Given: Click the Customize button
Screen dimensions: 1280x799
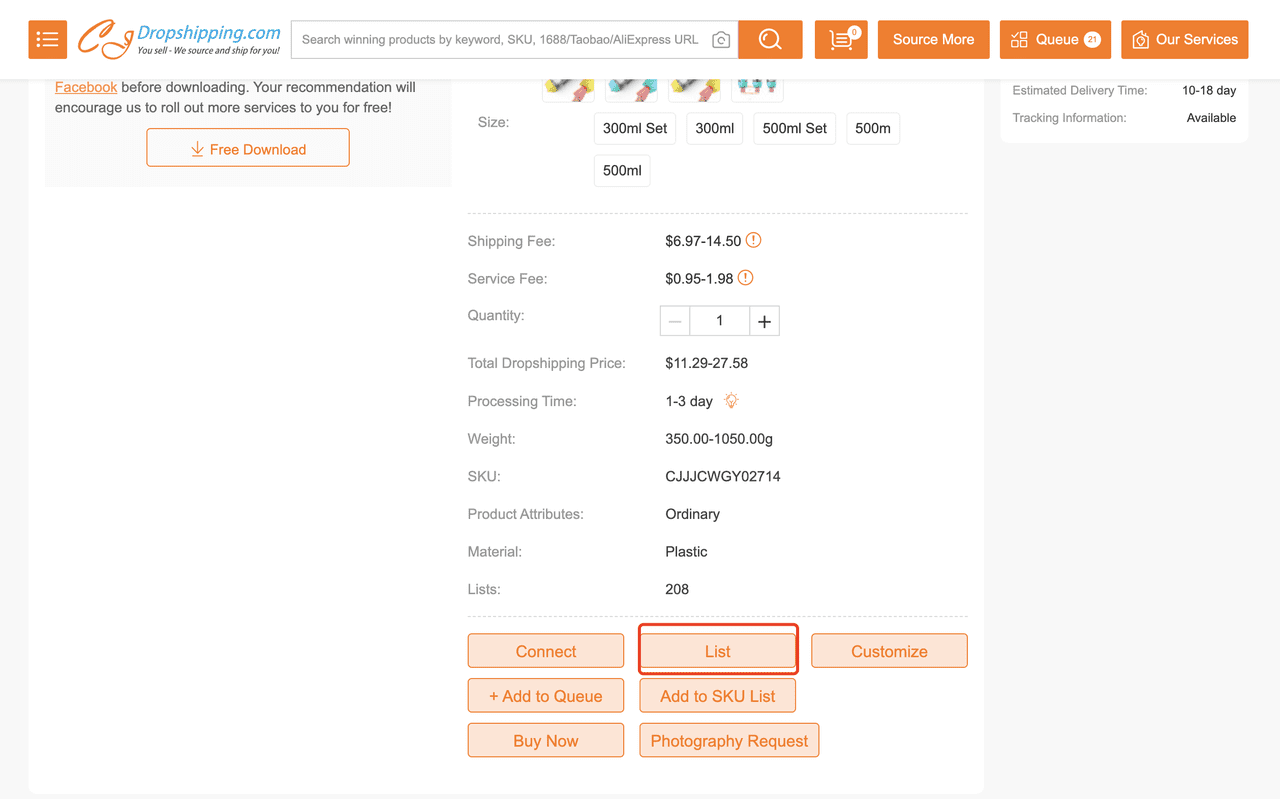Looking at the screenshot, I should point(889,651).
